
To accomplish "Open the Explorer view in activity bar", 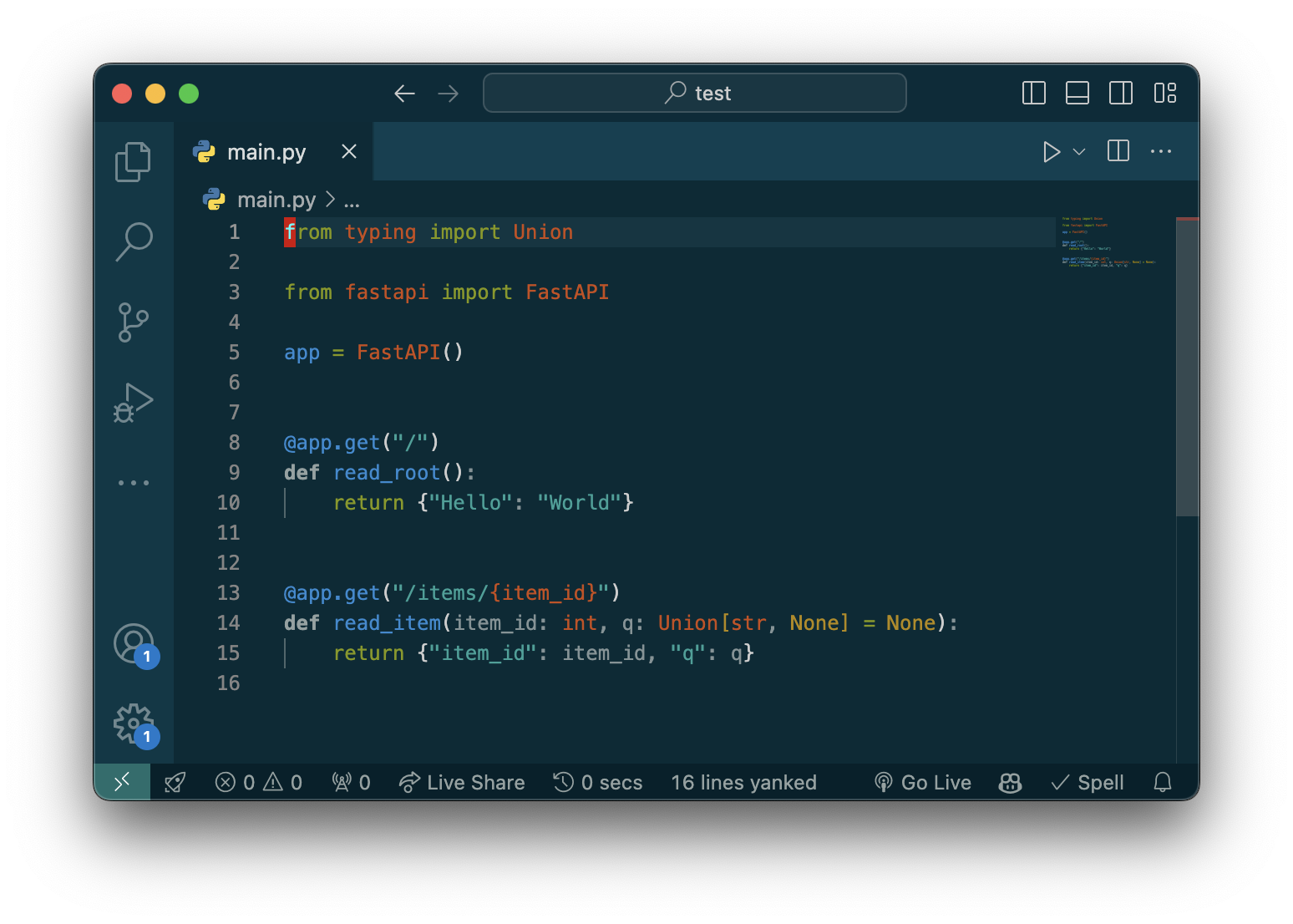I will pyautogui.click(x=133, y=162).
